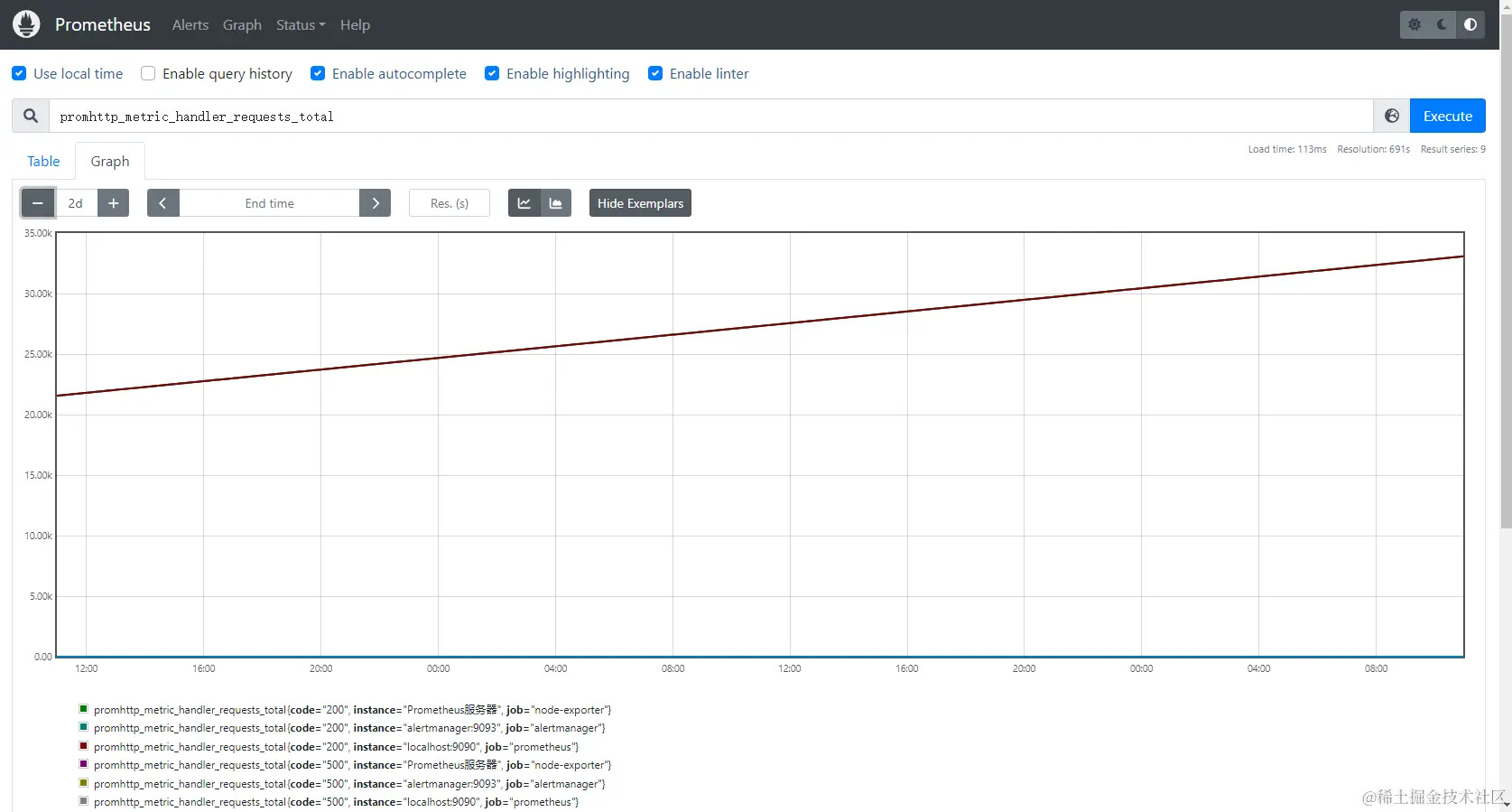The height and width of the screenshot is (812, 1512).
Task: Switch to light theme gear-sun icon
Action: point(1415,24)
